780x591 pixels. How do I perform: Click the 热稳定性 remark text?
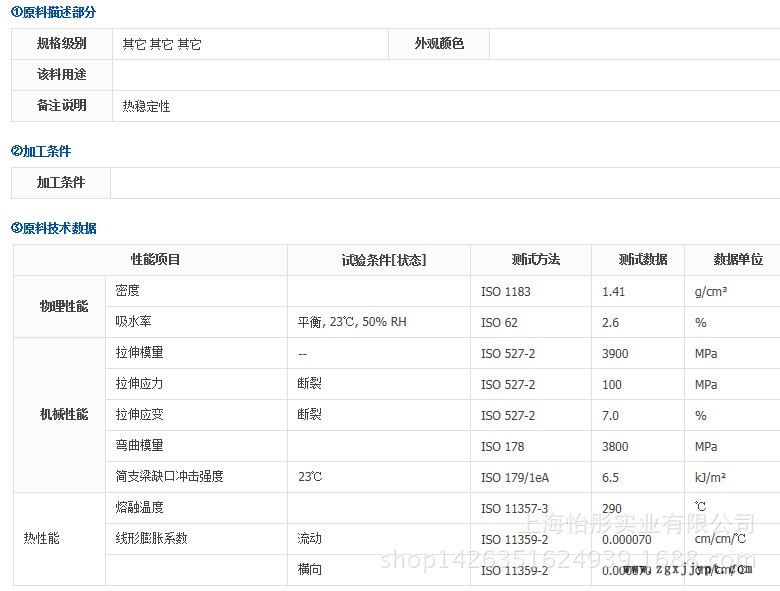(x=146, y=106)
